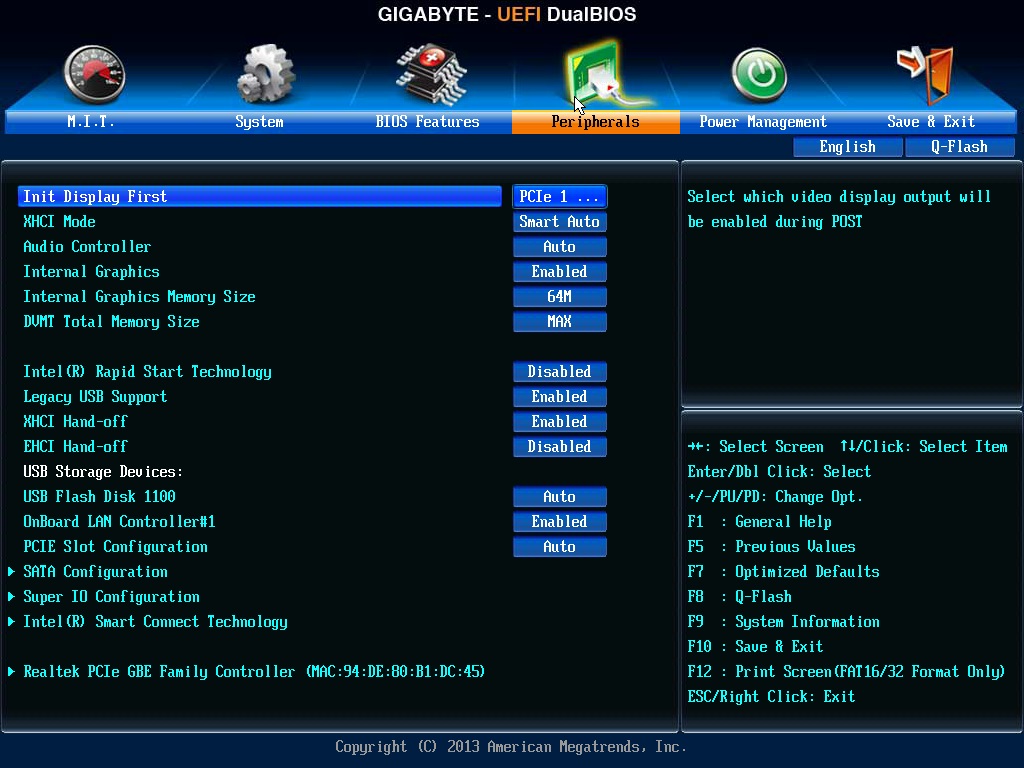Open Audio Controller Auto option

(x=560, y=247)
